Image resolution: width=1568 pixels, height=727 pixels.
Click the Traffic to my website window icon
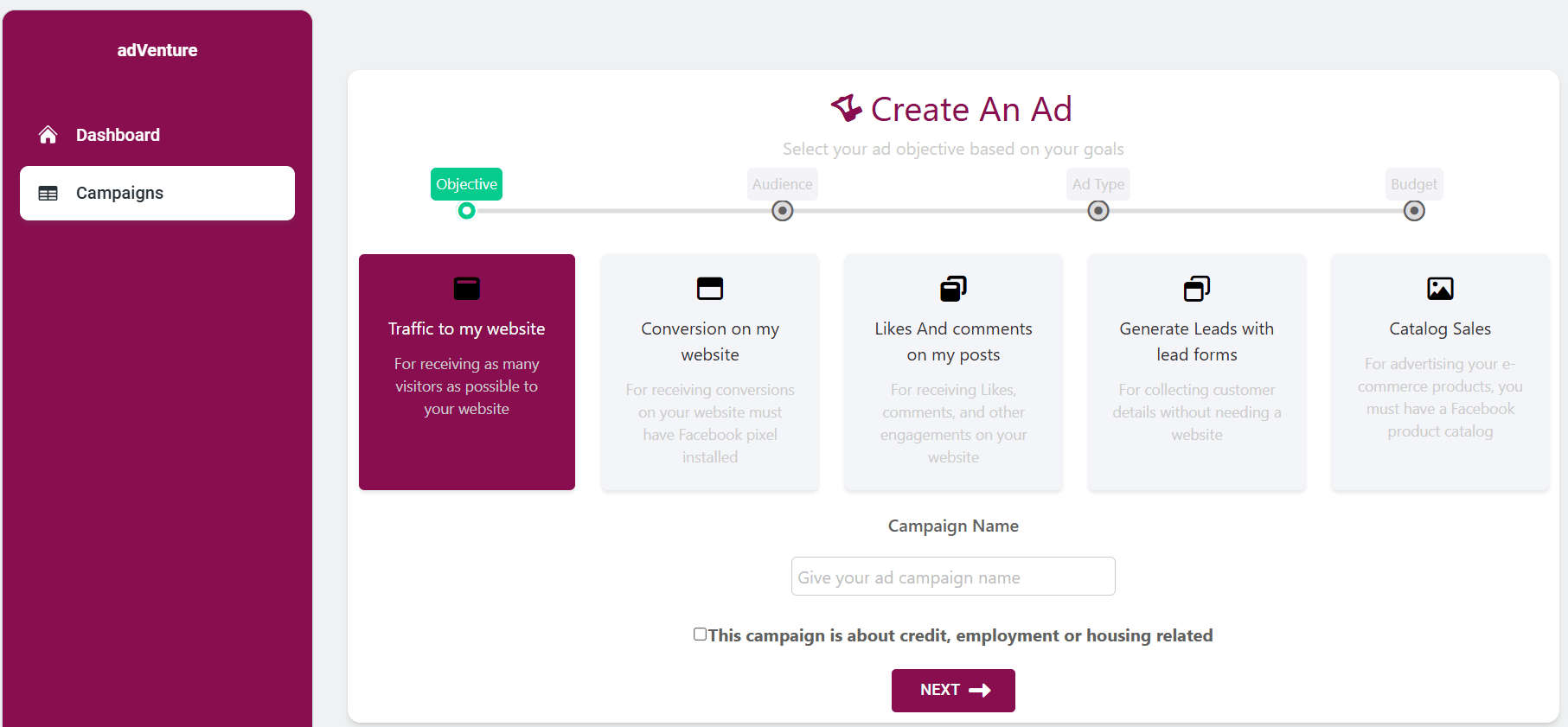467,288
